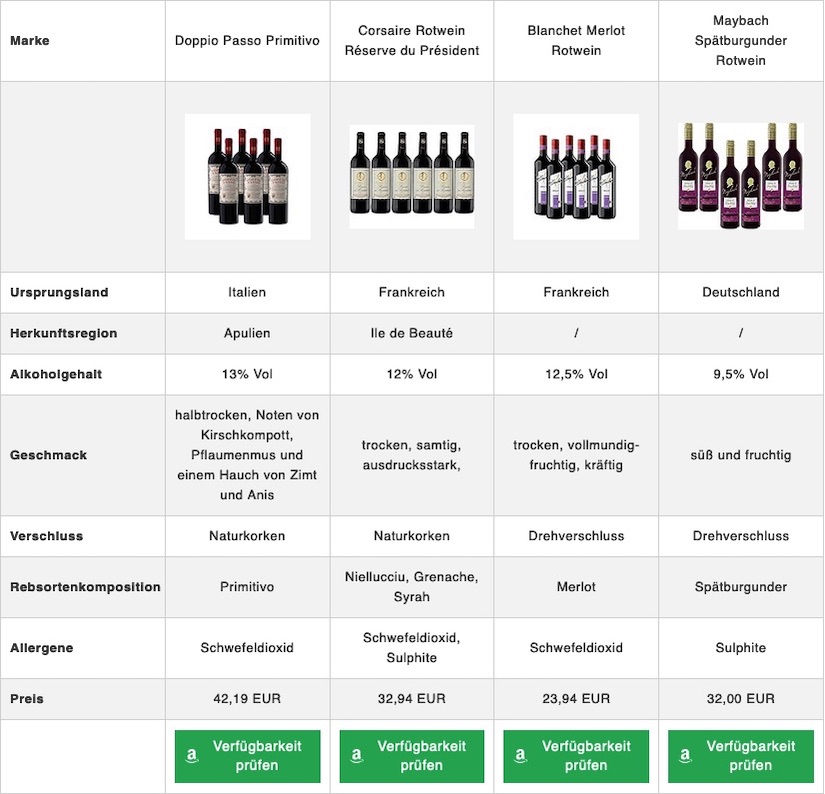Click the 'Doppio Passo Primitivo' product name
This screenshot has width=825, height=794.
point(247,41)
